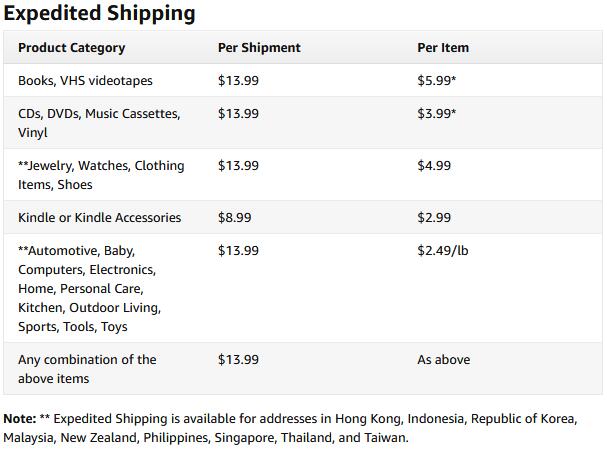Screen dimensions: 607x451
Task: Click the As above cell
Action: coord(443,359)
